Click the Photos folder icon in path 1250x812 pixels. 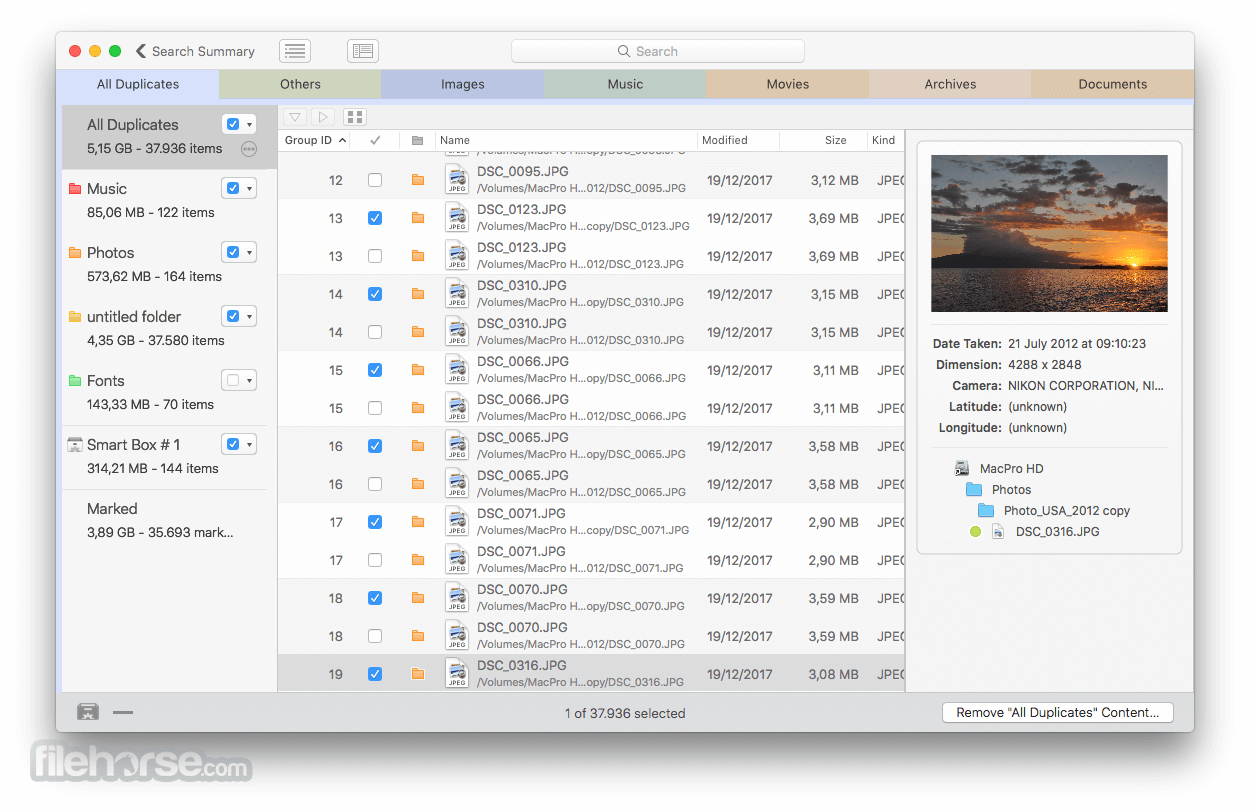tap(974, 490)
